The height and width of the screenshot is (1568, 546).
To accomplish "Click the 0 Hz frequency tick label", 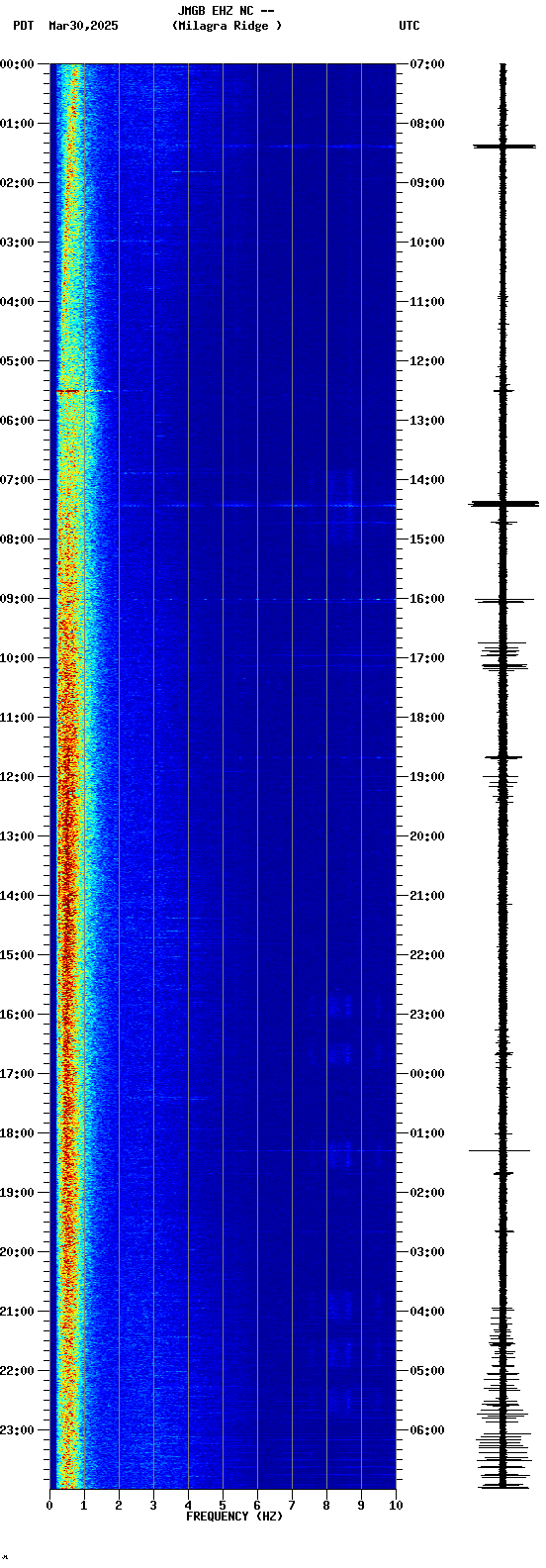I will (49, 1506).
